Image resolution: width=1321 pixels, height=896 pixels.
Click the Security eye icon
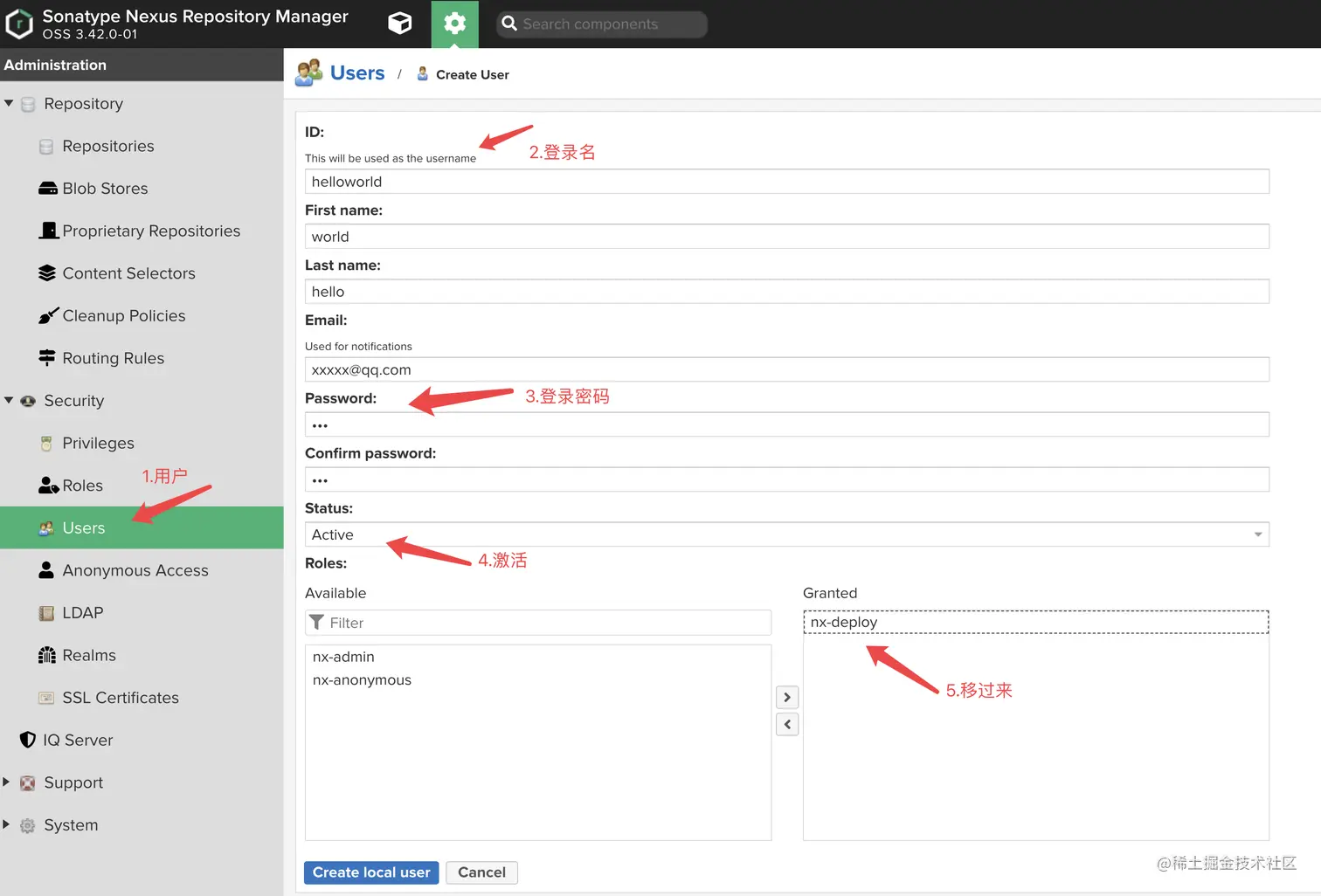[28, 401]
